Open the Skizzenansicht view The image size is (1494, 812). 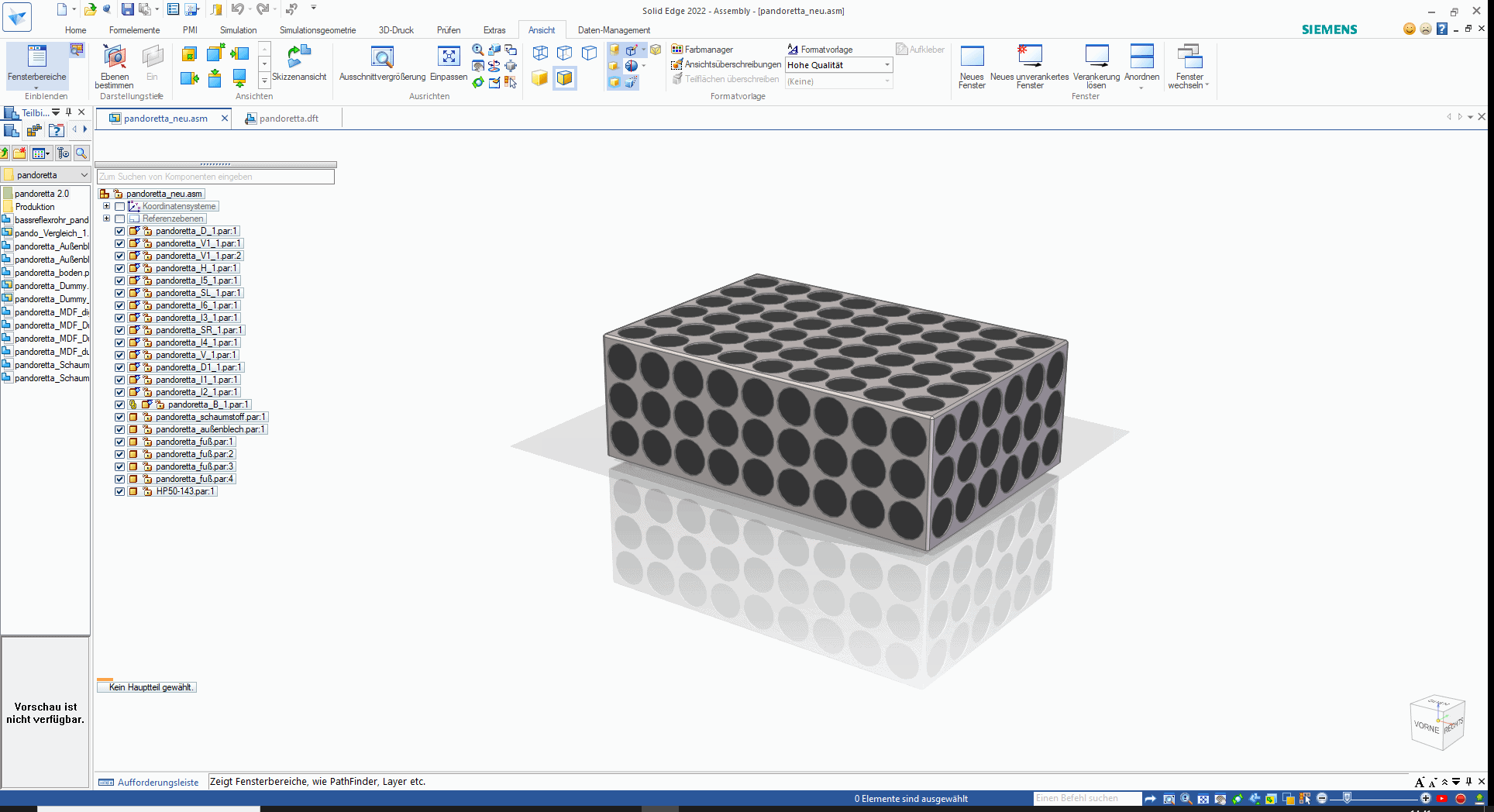[299, 64]
